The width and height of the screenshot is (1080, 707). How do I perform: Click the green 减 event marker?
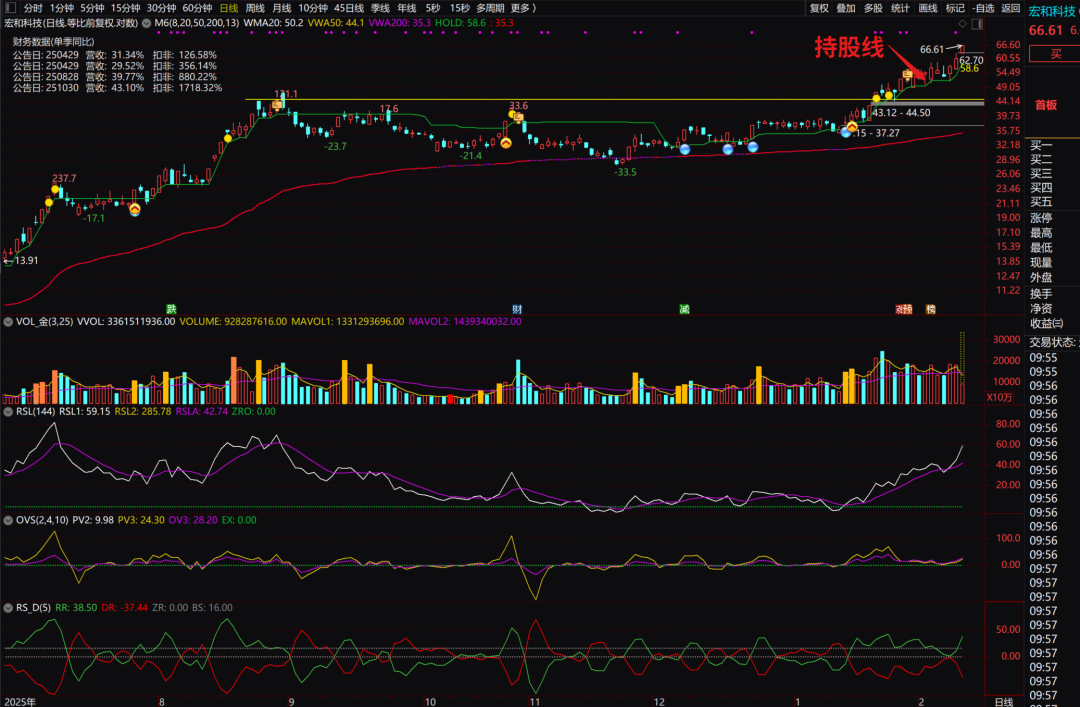[685, 309]
